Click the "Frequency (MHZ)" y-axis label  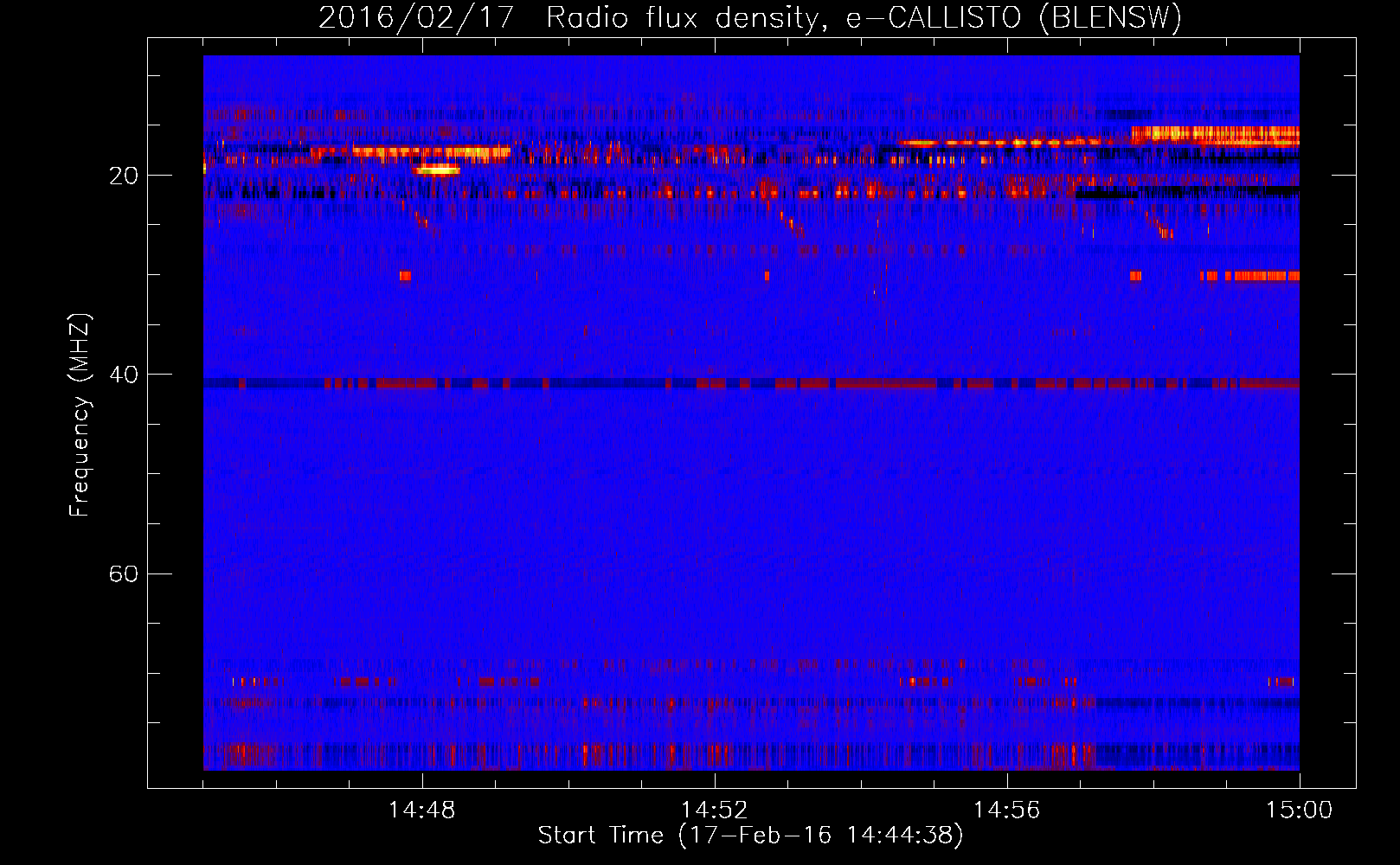[79, 415]
